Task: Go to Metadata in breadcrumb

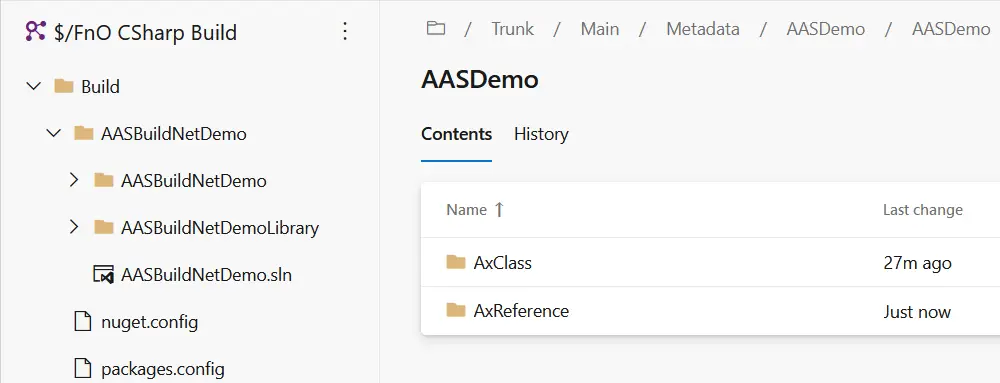Action: pyautogui.click(x=703, y=29)
